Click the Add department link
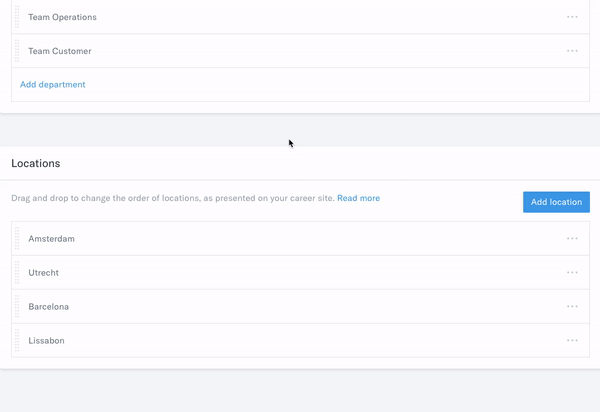Screen dimensions: 600x412 52,85
